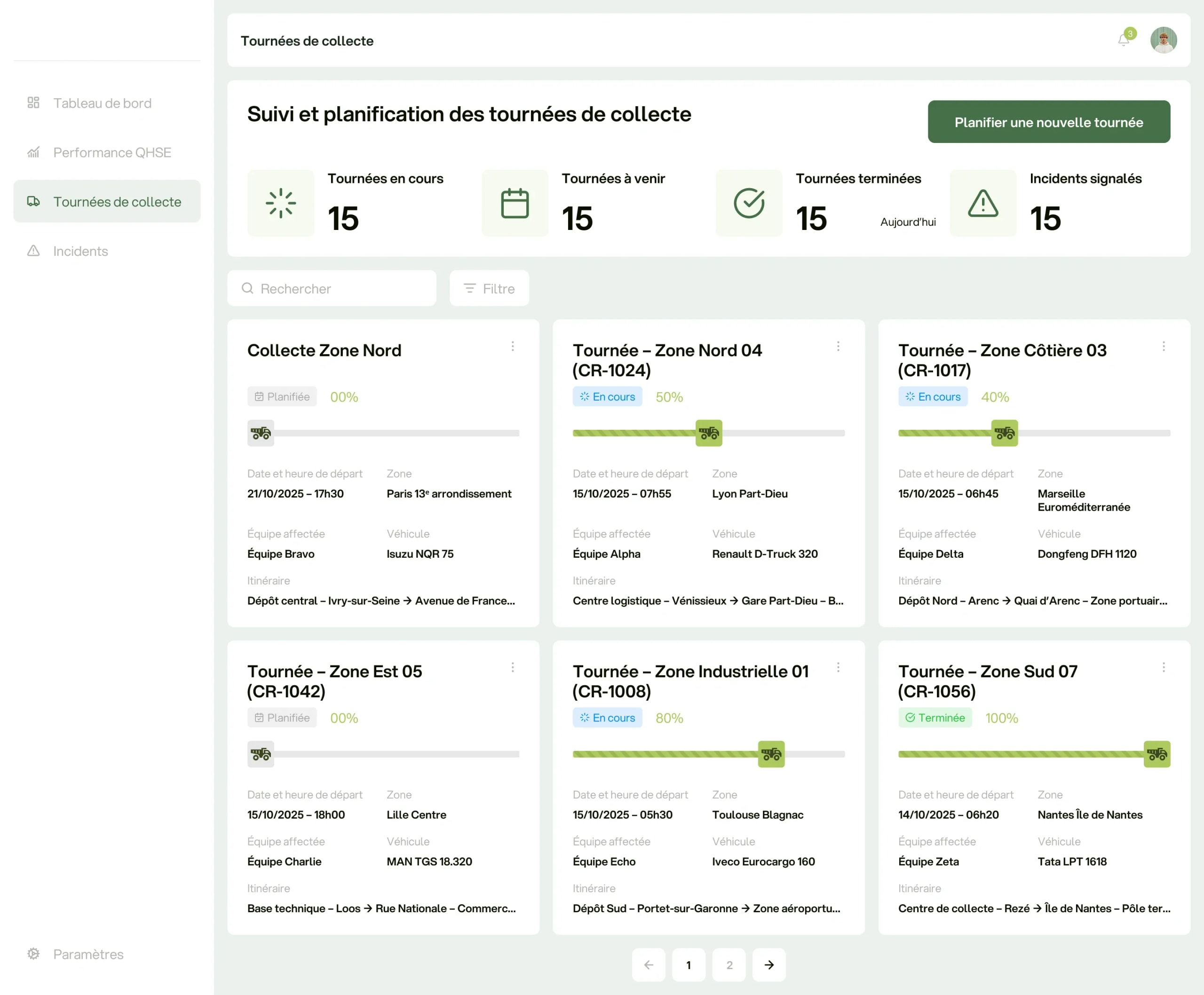Click the Tableau de bord grid icon

coord(33,103)
